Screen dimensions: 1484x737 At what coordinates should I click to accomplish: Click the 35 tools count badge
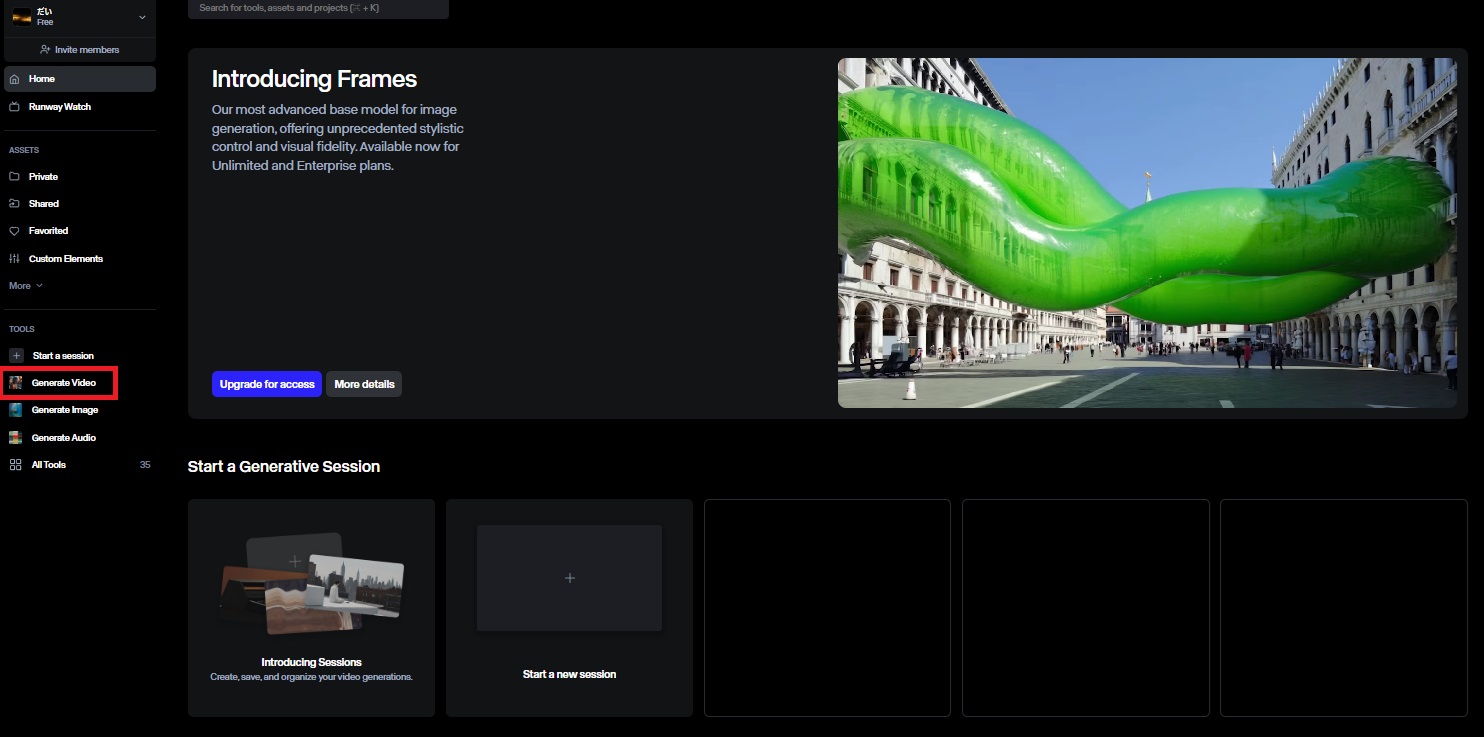click(x=145, y=465)
